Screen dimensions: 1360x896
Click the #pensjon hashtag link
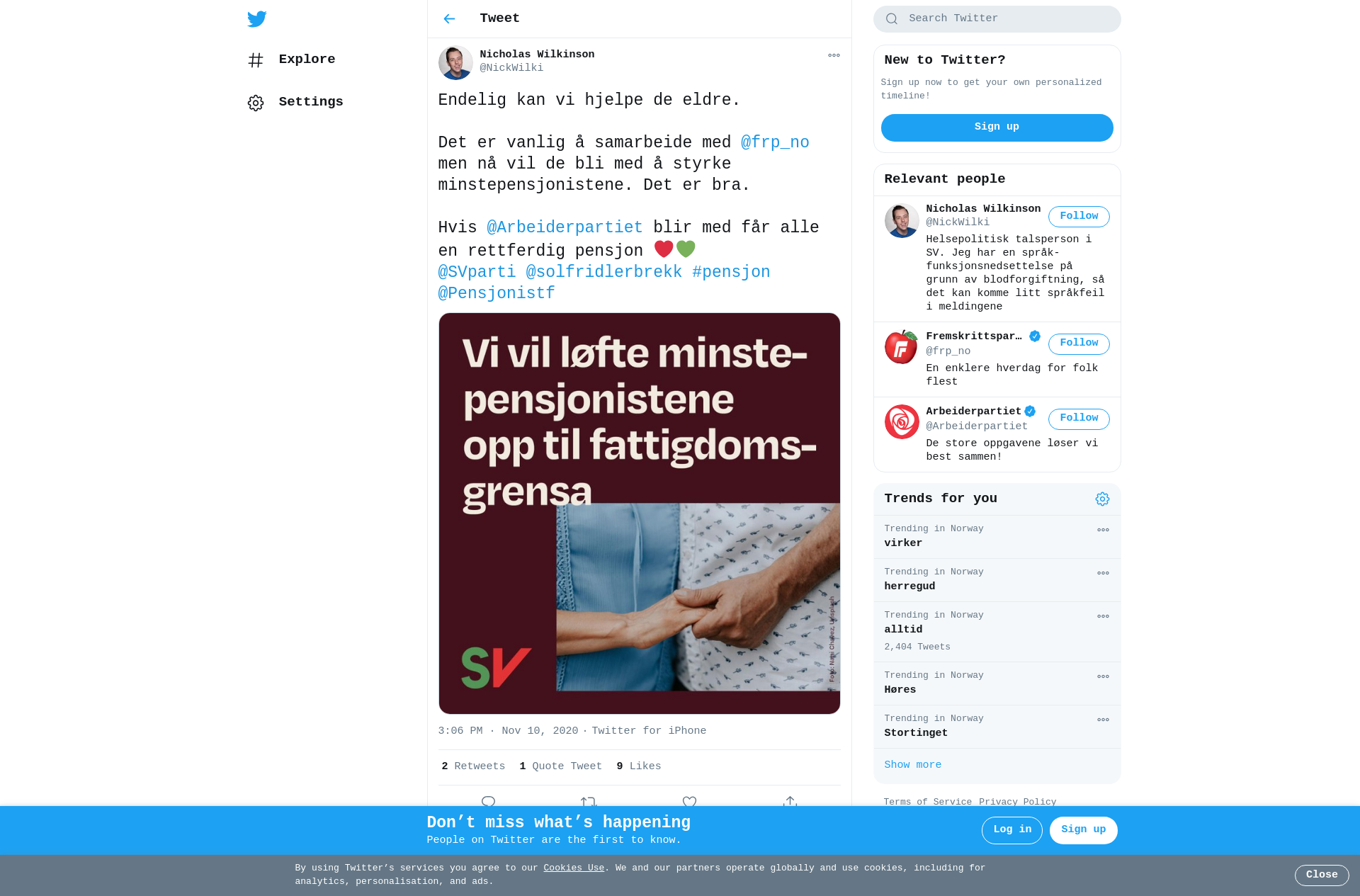pyautogui.click(x=731, y=272)
